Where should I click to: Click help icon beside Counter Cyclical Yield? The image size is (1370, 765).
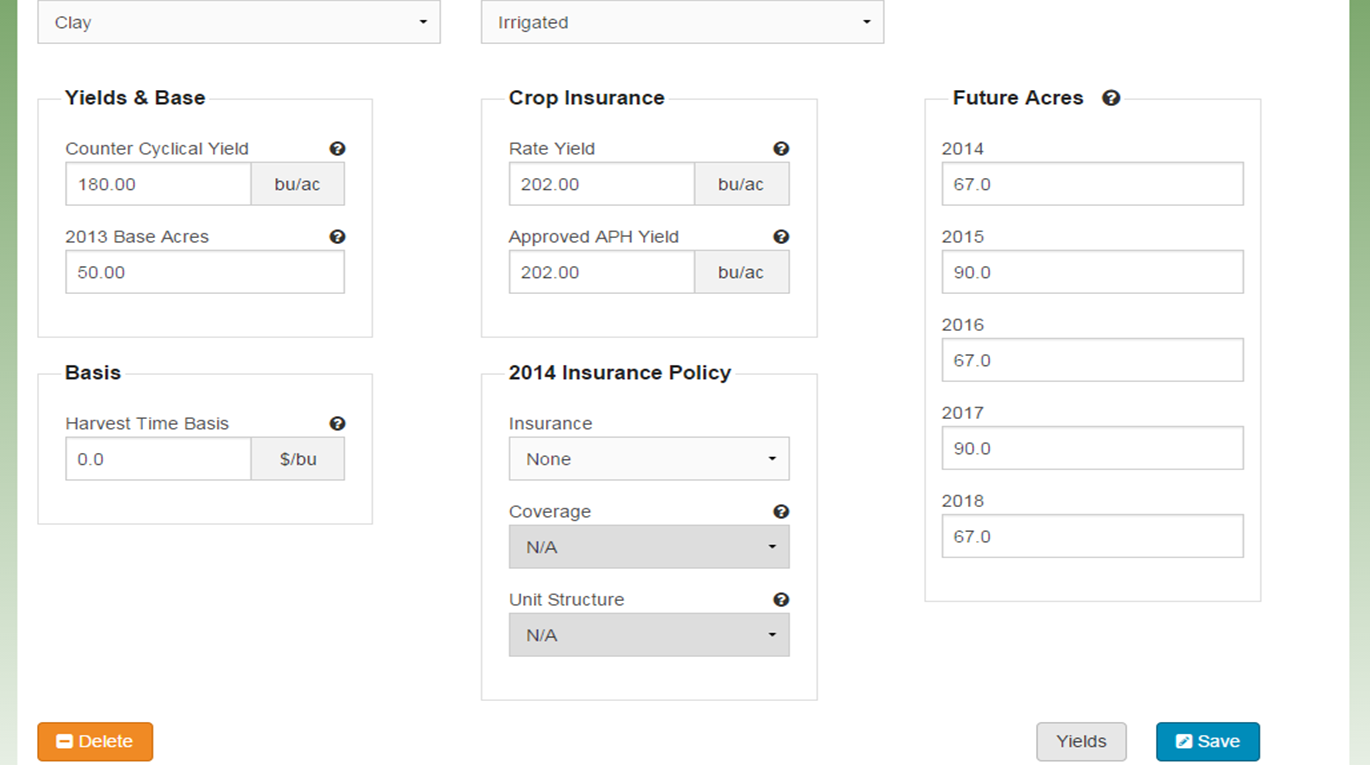click(337, 149)
